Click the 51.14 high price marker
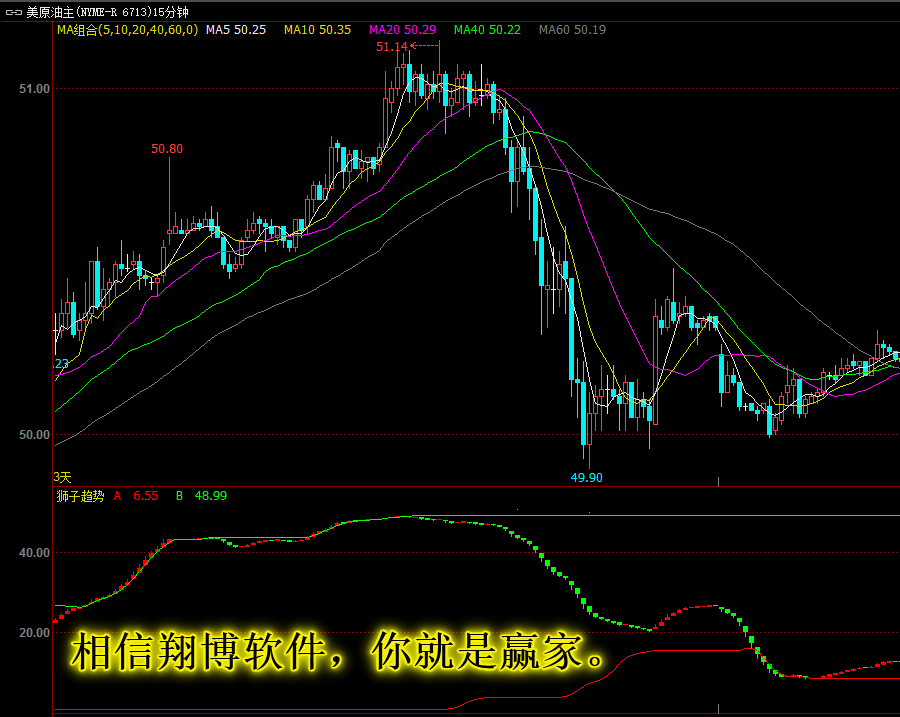The image size is (900, 717). (x=391, y=46)
